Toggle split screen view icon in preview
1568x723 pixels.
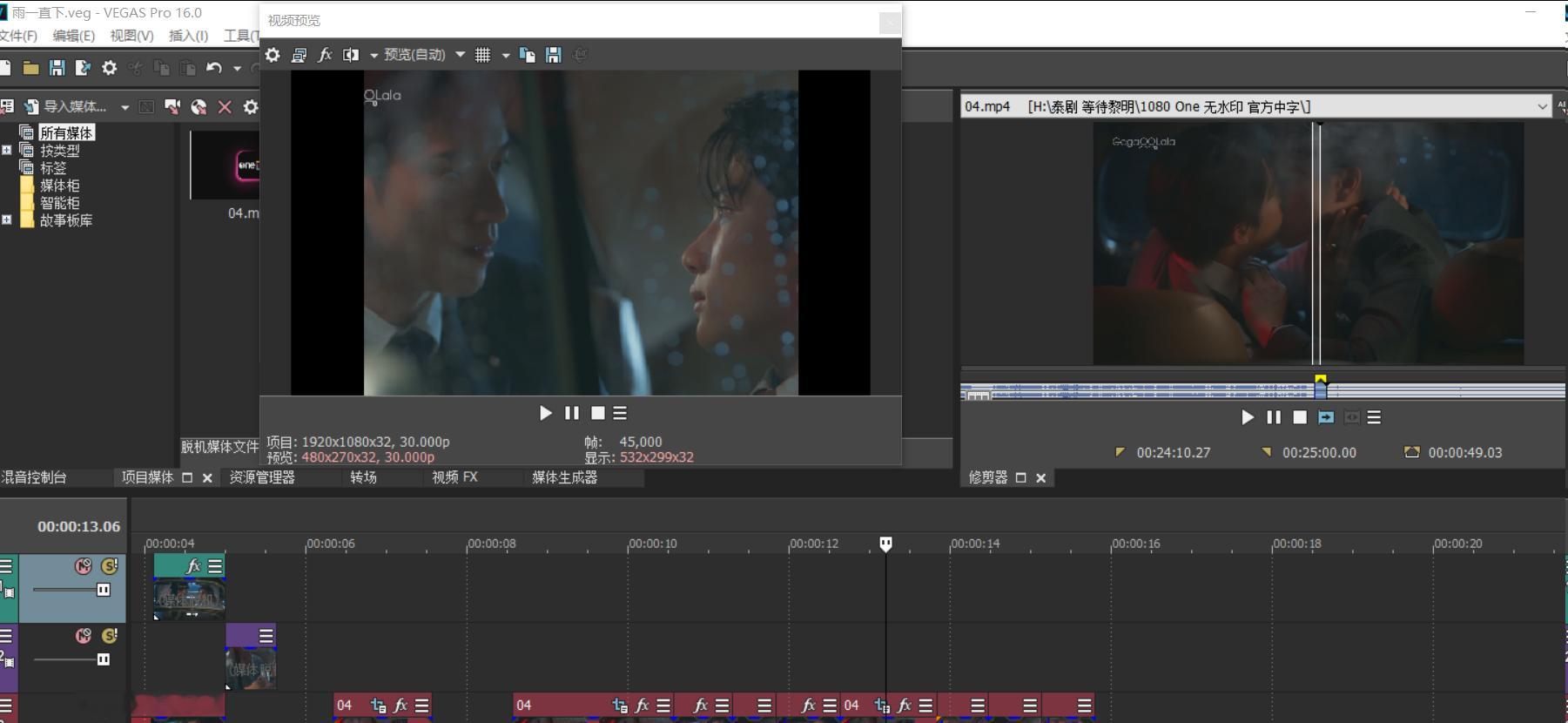point(351,55)
